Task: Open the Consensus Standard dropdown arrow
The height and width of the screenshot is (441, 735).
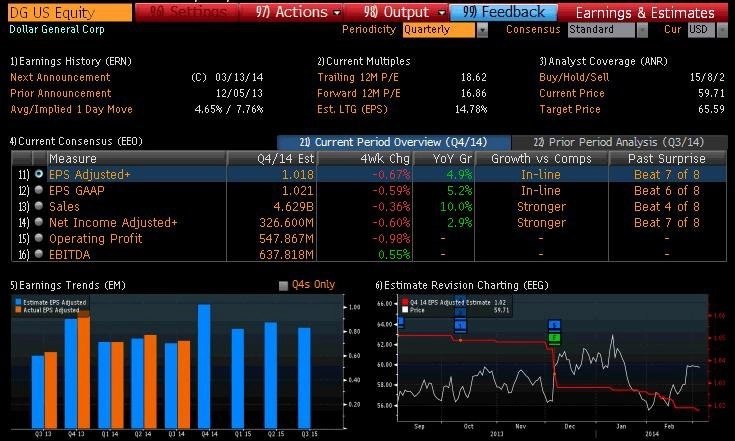Action: click(642, 30)
